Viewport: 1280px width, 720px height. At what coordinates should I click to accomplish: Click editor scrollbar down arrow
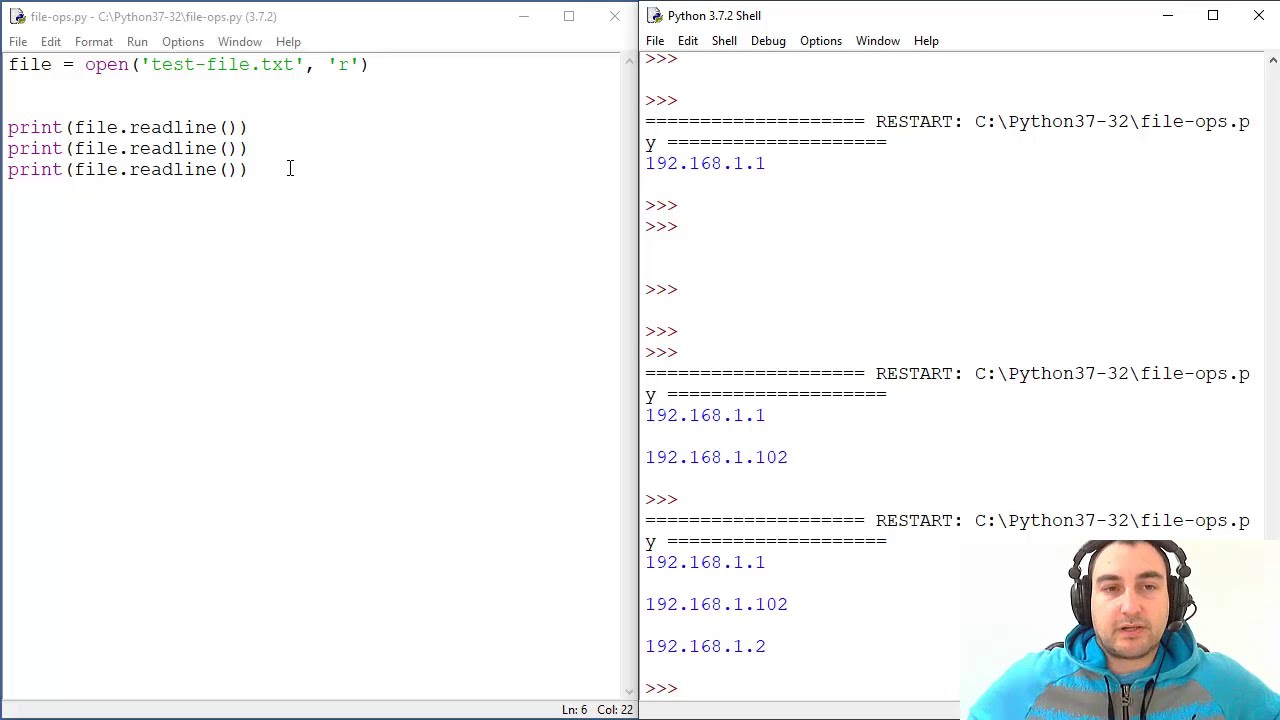(x=629, y=690)
